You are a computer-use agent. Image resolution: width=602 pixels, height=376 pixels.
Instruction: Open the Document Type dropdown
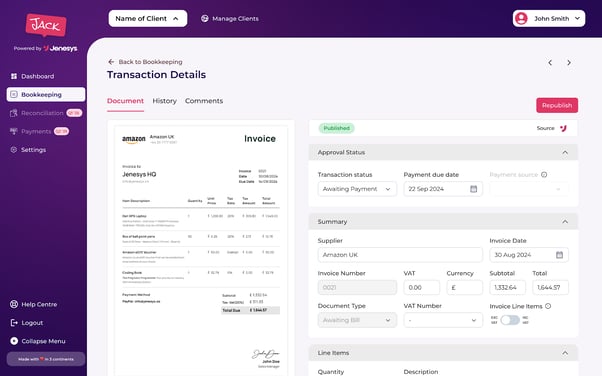(x=357, y=320)
